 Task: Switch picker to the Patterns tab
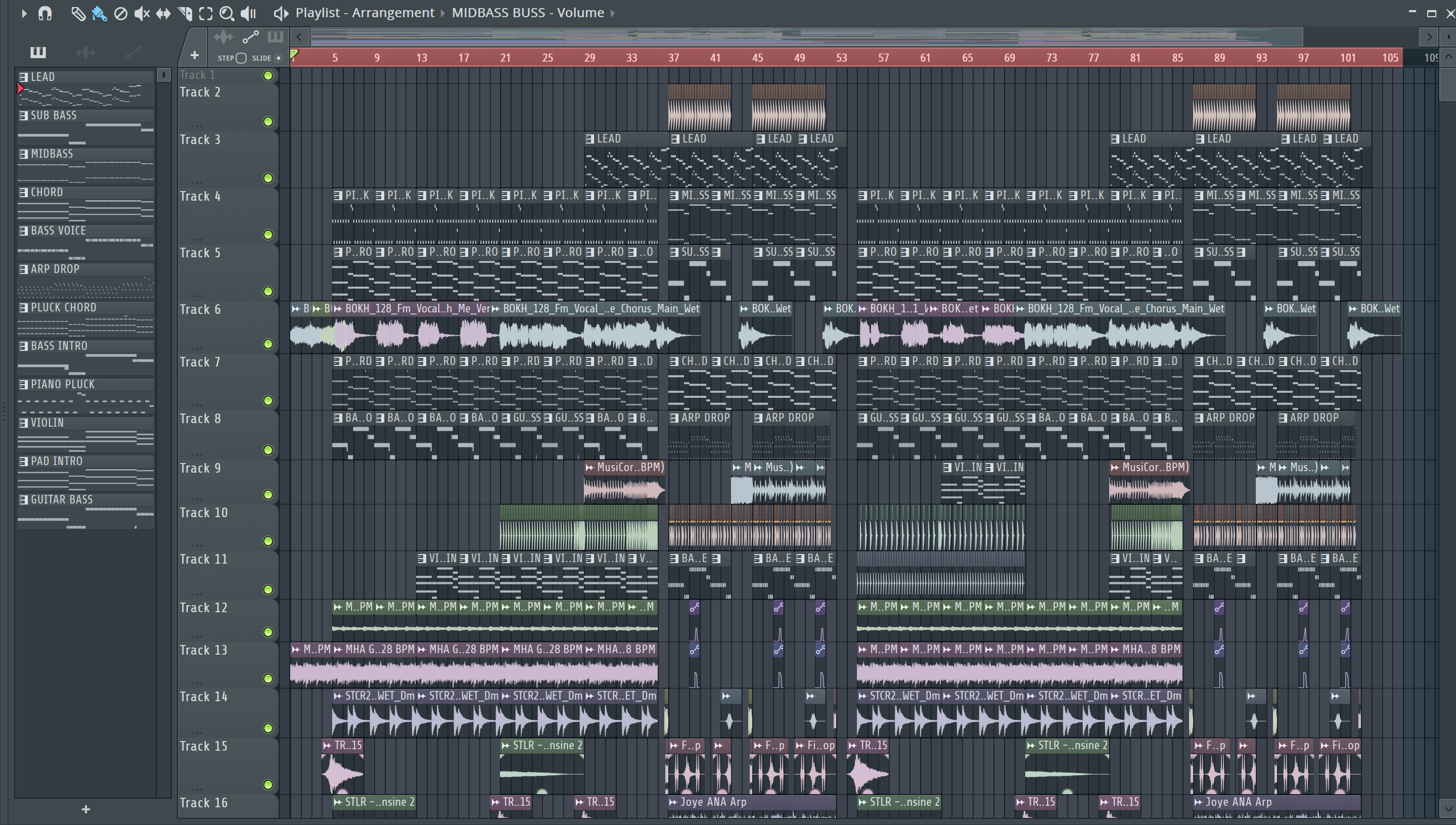pos(38,53)
